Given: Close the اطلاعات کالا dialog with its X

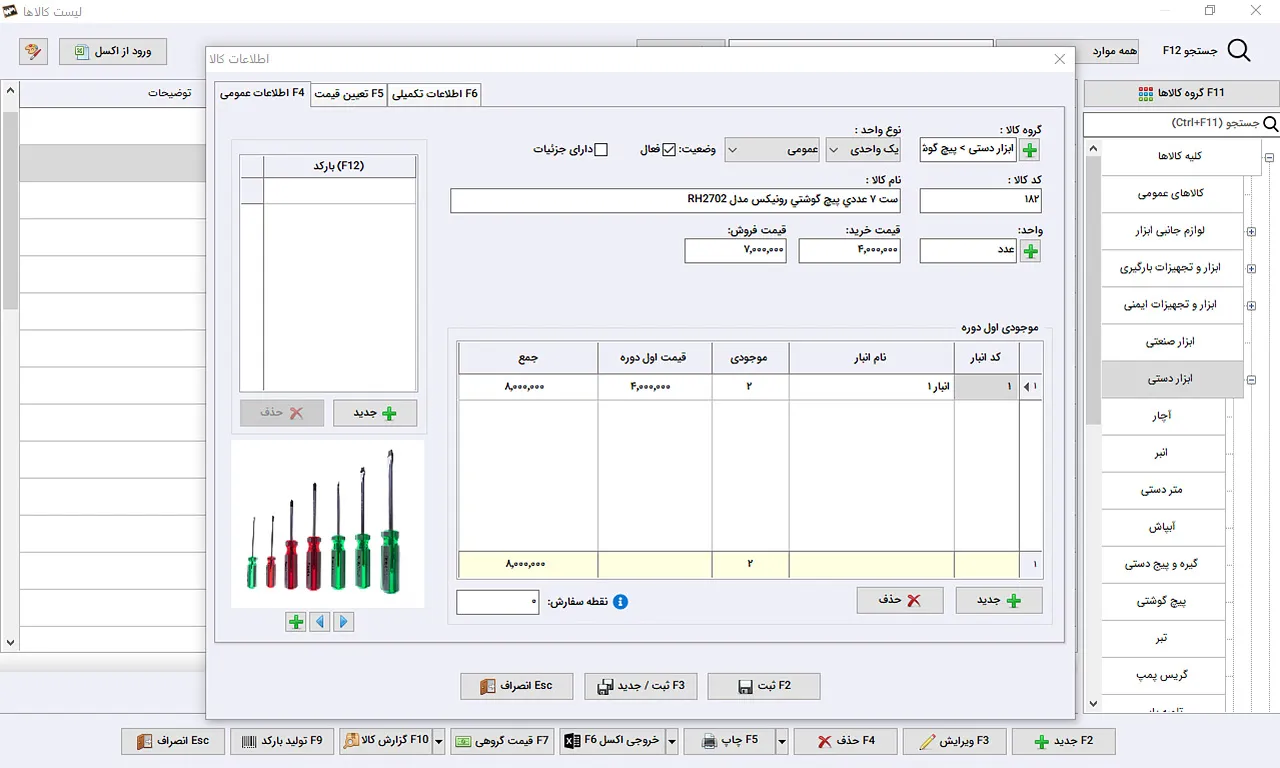Looking at the screenshot, I should point(1060,60).
